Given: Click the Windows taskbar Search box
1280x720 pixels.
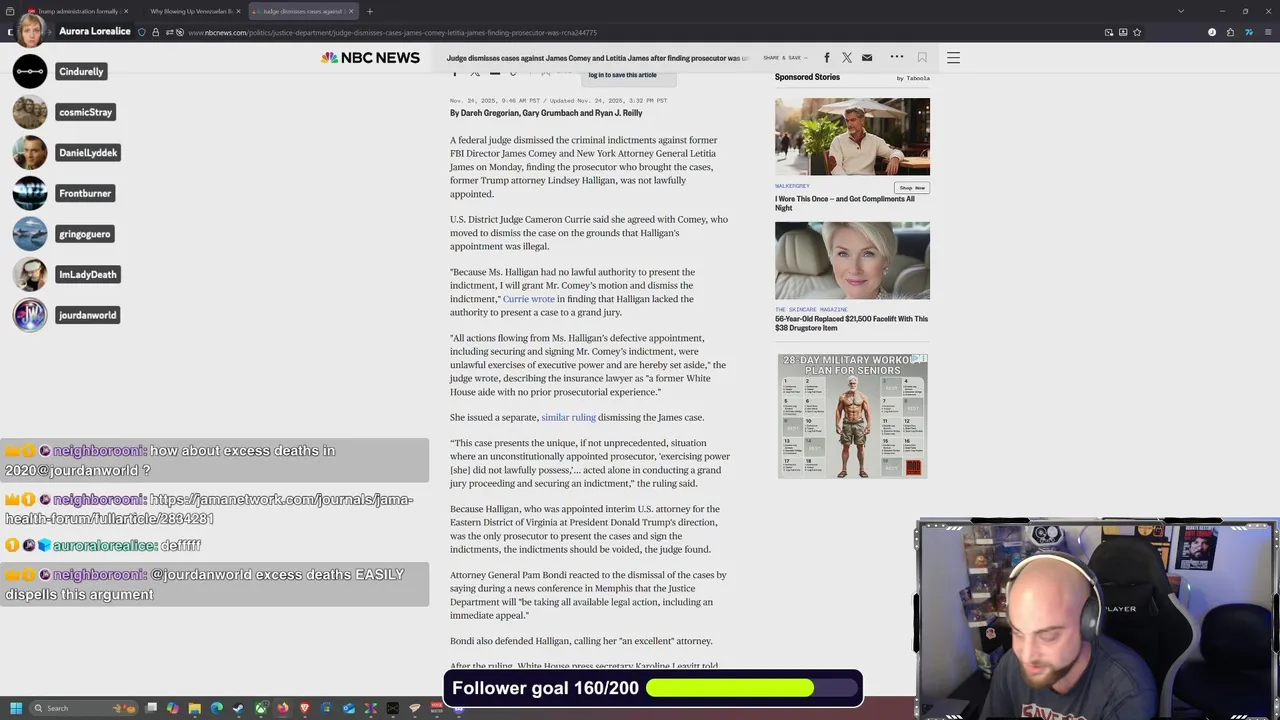Looking at the screenshot, I should (83, 708).
